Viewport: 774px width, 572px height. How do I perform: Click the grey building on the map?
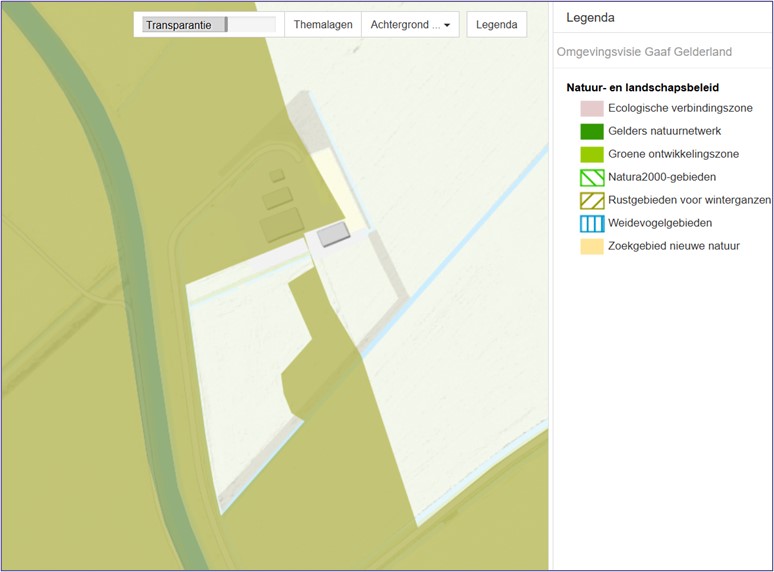[334, 234]
